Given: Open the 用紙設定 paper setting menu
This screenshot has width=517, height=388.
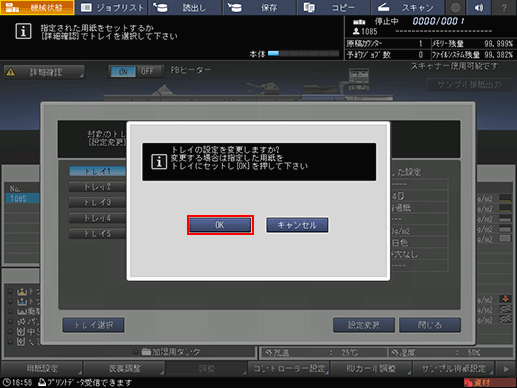Looking at the screenshot, I should (x=42, y=368).
